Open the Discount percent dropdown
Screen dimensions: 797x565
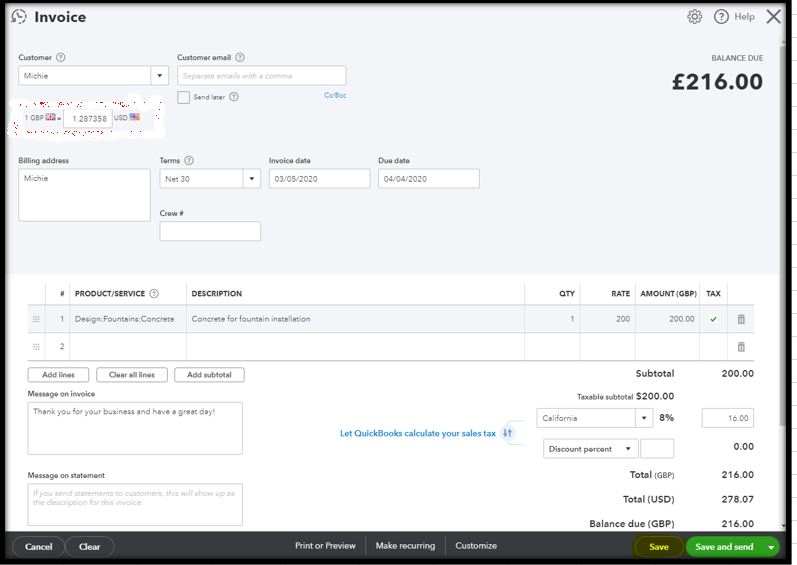coord(628,449)
